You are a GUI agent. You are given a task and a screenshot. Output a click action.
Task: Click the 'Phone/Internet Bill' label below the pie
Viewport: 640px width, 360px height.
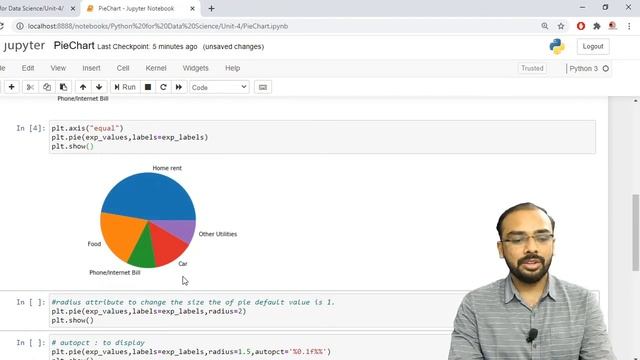[115, 272]
